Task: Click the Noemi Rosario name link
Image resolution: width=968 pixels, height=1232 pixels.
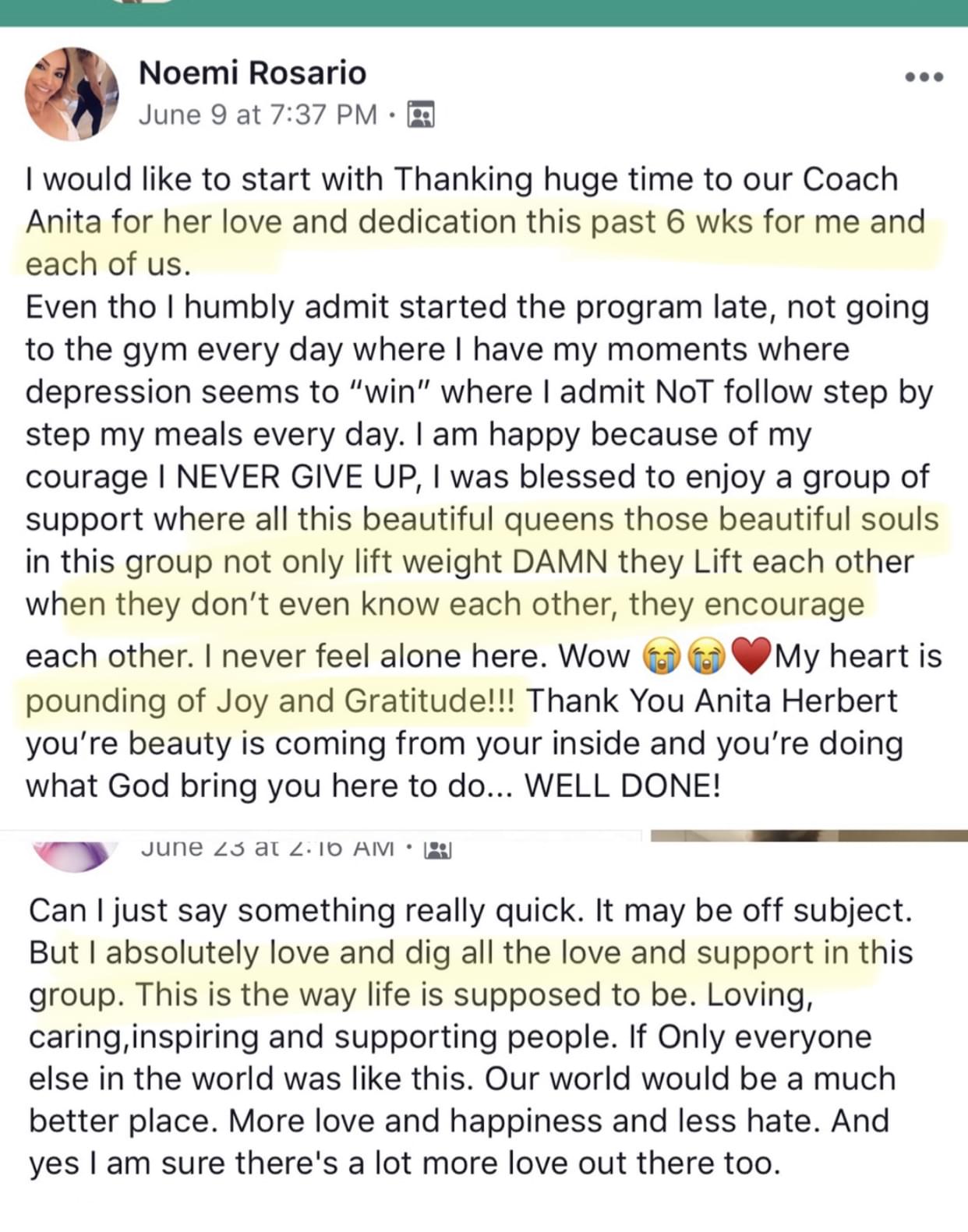Action: [253, 73]
